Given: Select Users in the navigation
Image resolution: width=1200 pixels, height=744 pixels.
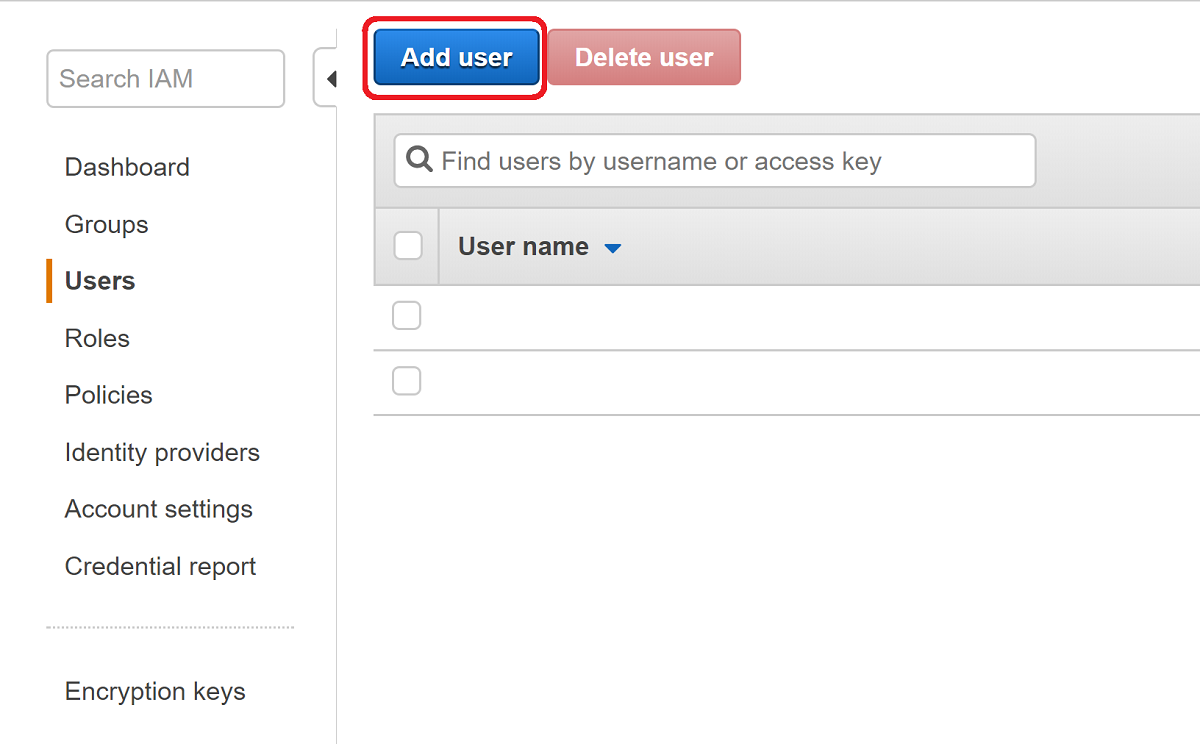Looking at the screenshot, I should tap(100, 281).
